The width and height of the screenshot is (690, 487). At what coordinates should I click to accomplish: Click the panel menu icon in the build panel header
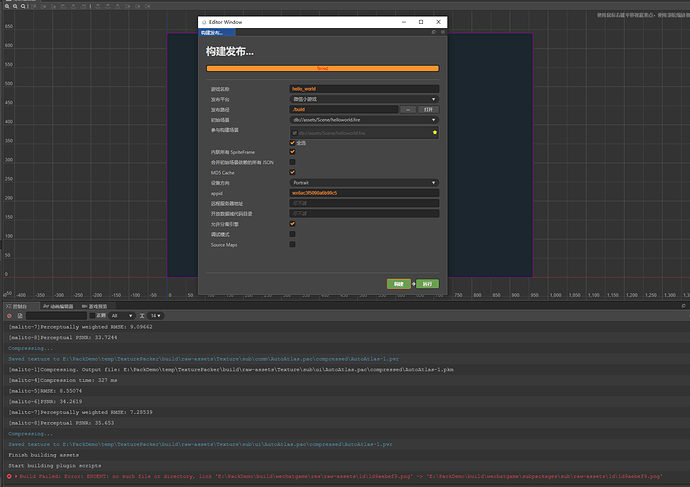point(441,33)
